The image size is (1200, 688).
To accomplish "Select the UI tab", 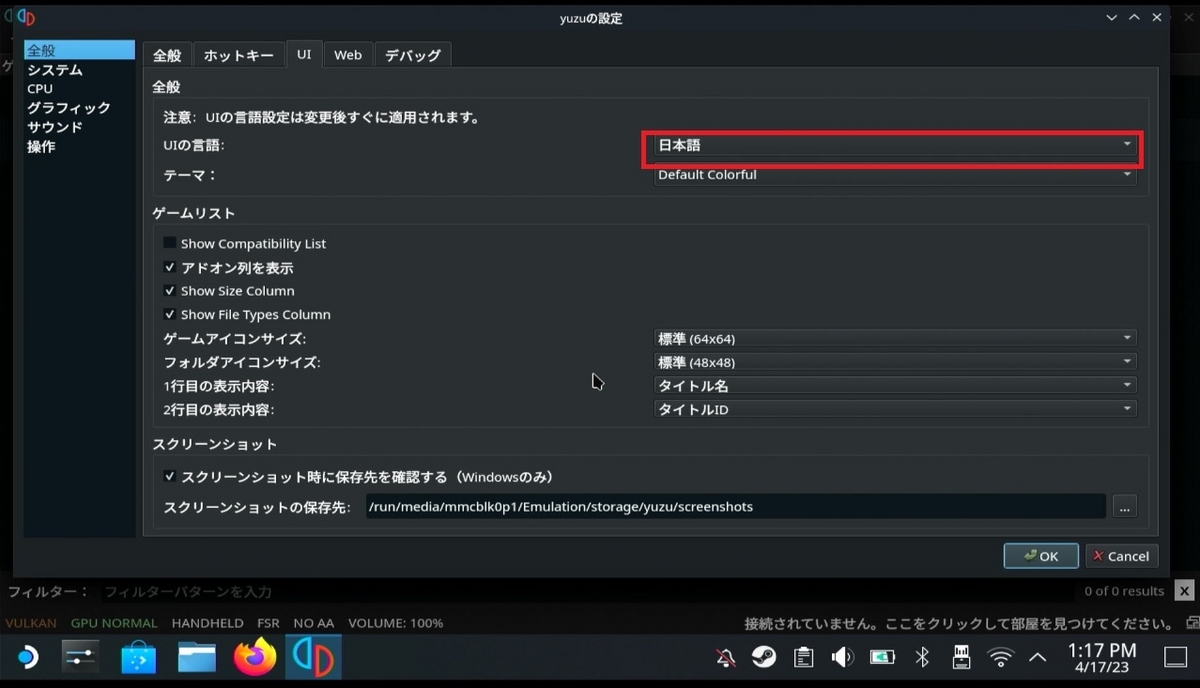I will click(x=304, y=54).
